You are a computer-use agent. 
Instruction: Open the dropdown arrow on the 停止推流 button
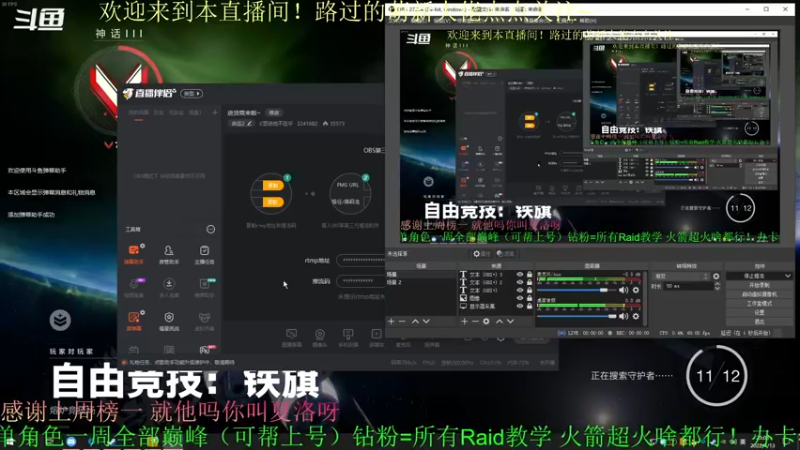(x=788, y=276)
